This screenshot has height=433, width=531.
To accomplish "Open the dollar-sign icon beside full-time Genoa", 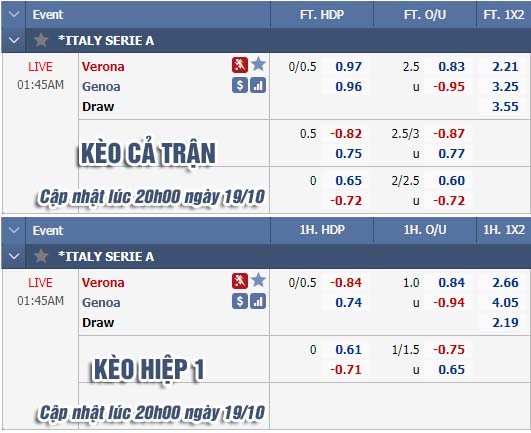I will pyautogui.click(x=240, y=85).
